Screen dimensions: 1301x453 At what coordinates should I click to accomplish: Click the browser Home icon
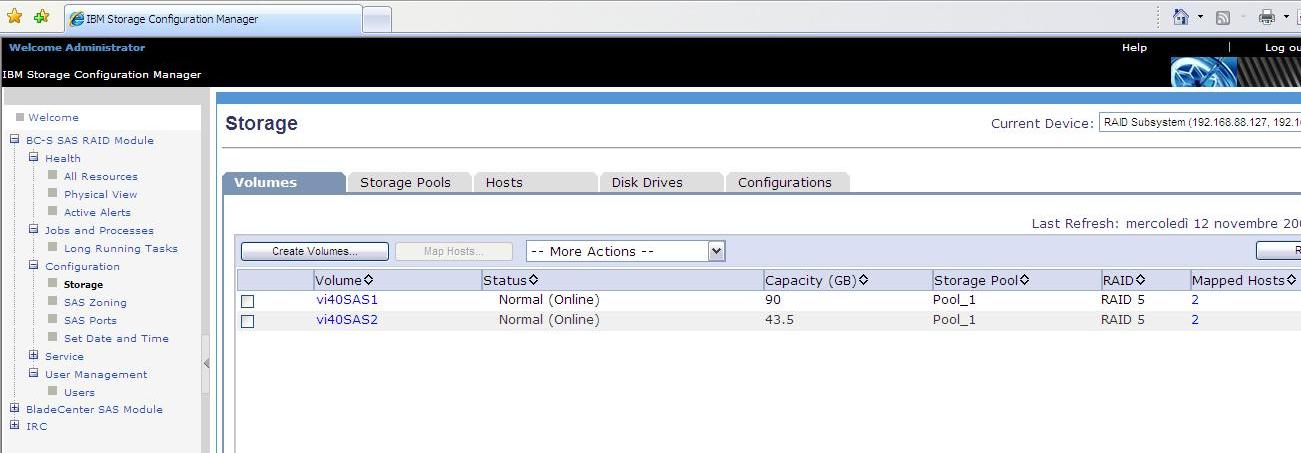pos(1181,17)
